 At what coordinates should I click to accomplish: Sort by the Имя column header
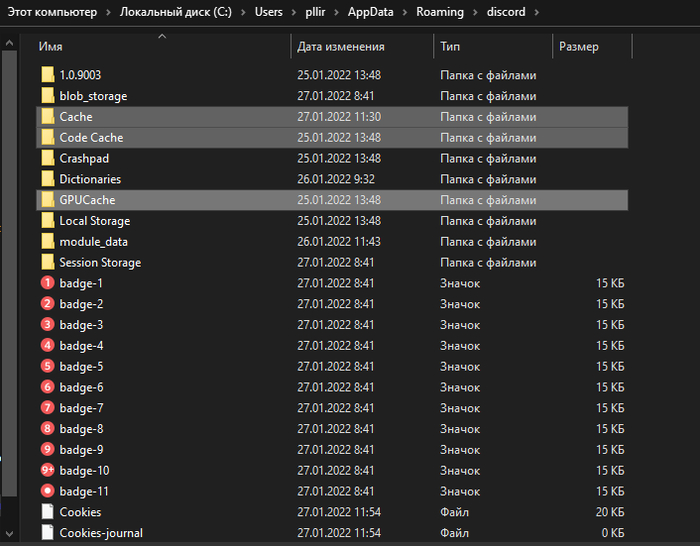(51, 47)
